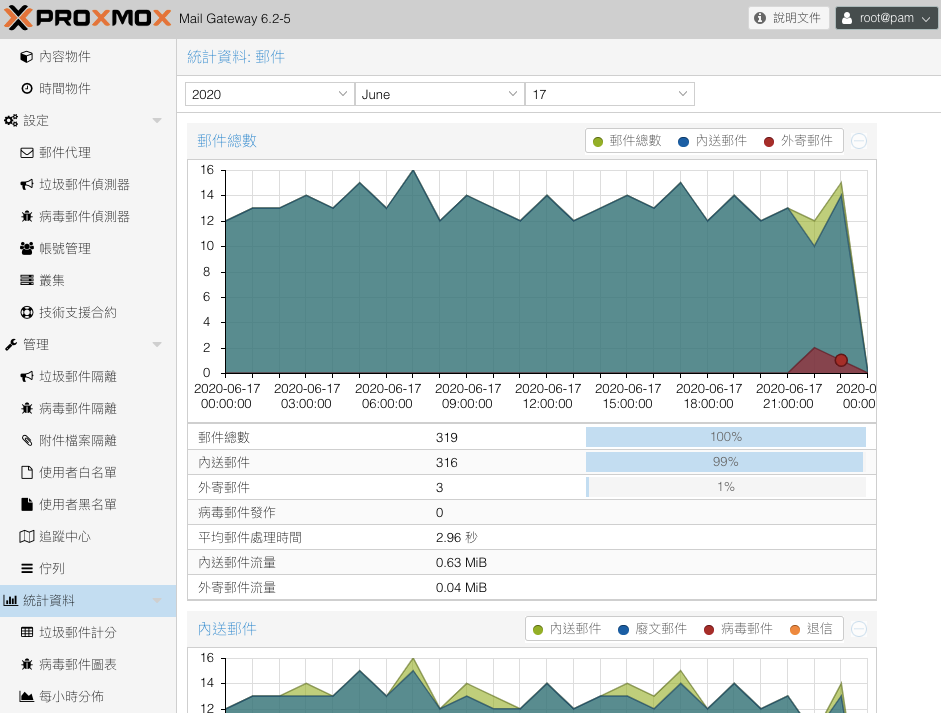Open the 說明文件 documentation button
Screen dimensions: 941x713
click(x=789, y=18)
